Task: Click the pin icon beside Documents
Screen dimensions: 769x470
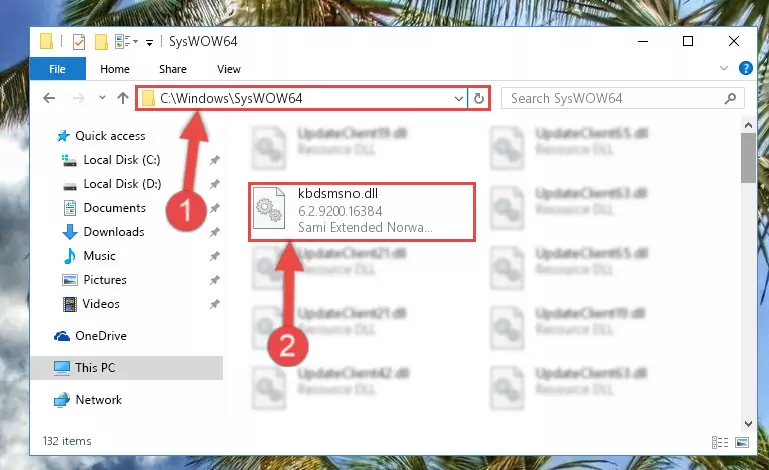Action: [214, 208]
